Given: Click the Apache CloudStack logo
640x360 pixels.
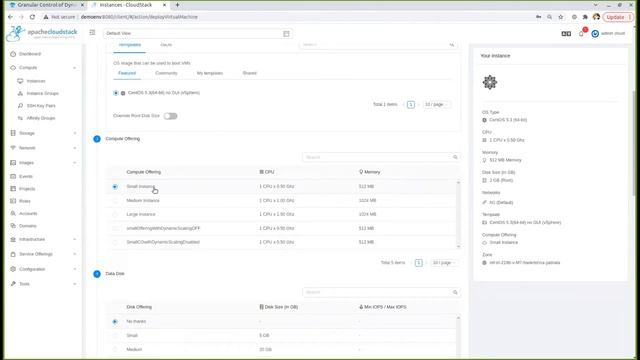Looking at the screenshot, I should click(42, 33).
